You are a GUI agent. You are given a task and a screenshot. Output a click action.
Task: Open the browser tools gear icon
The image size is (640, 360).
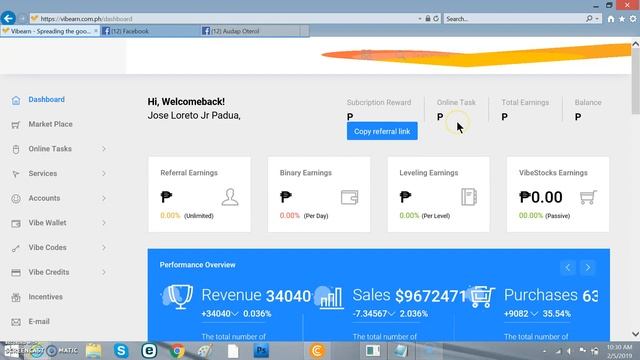633,19
